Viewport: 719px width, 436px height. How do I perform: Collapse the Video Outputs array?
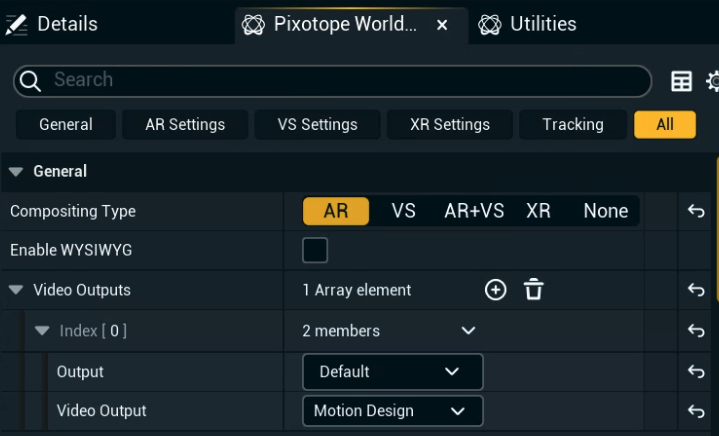click(x=16, y=290)
